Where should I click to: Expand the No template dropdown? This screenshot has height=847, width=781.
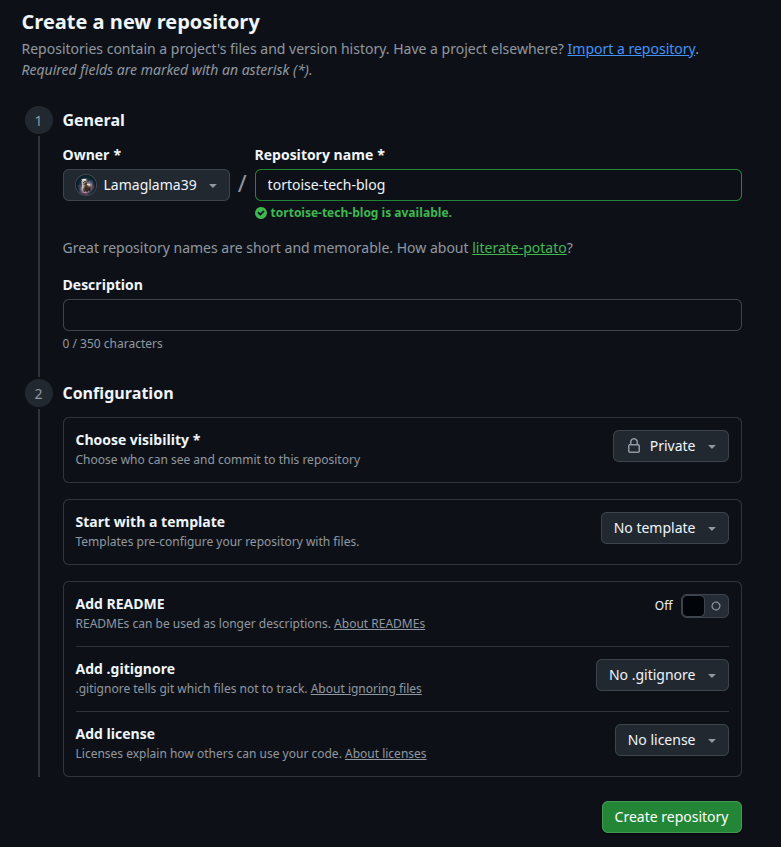(664, 528)
